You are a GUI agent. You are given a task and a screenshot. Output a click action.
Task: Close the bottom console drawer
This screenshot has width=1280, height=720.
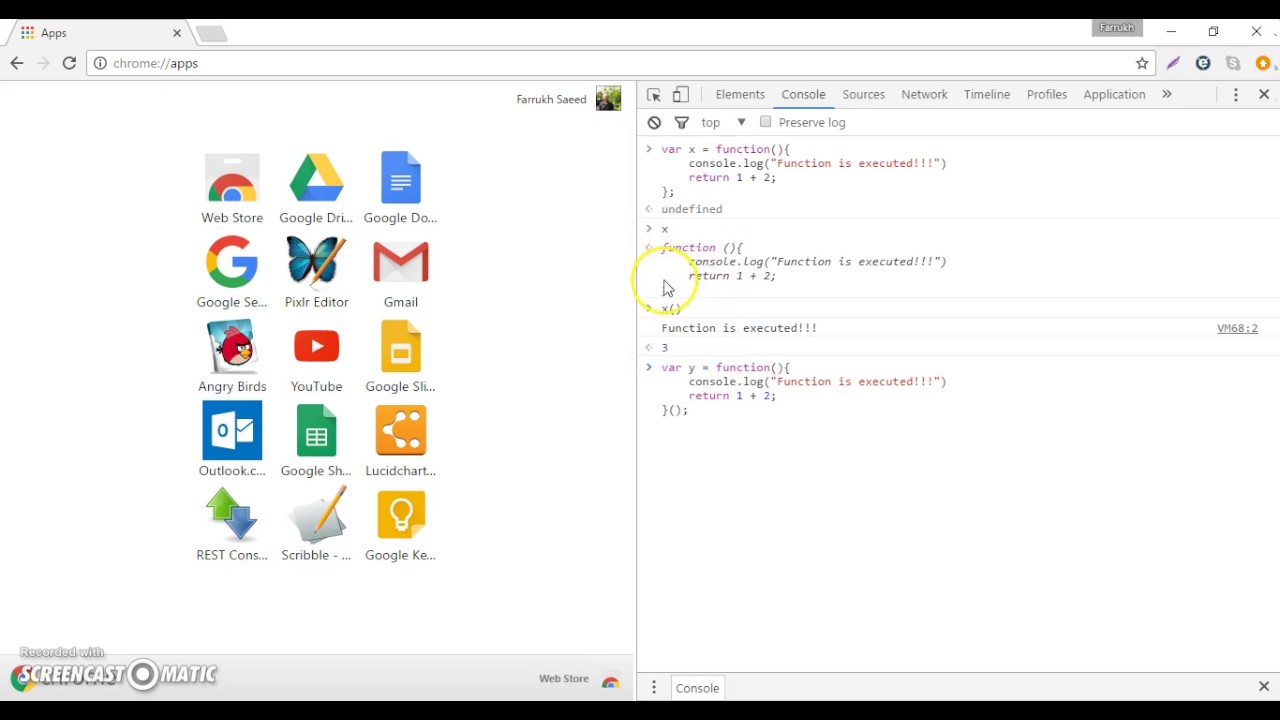pyautogui.click(x=1264, y=687)
